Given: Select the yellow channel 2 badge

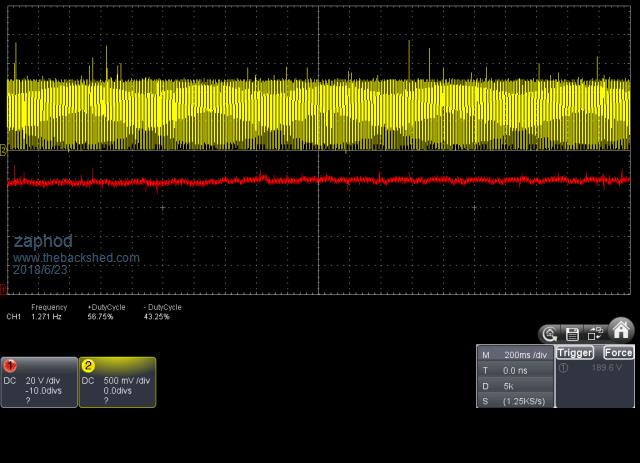Looking at the screenshot, I should pyautogui.click(x=88, y=366).
